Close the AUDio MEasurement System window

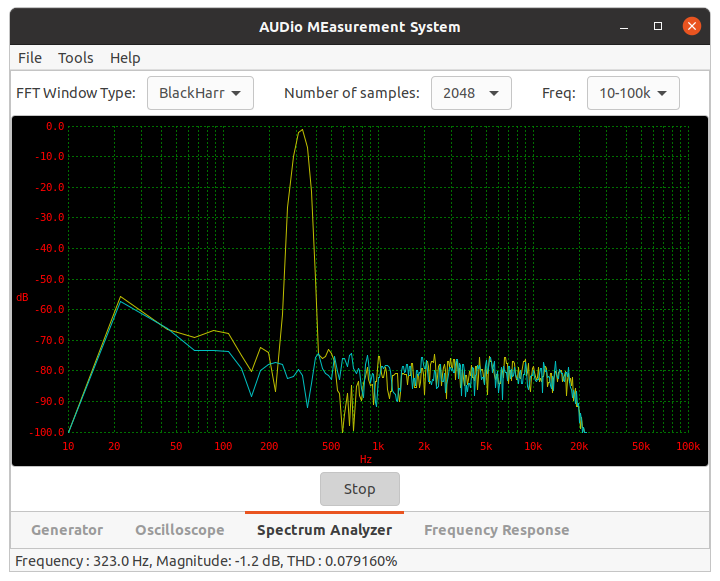[x=692, y=26]
